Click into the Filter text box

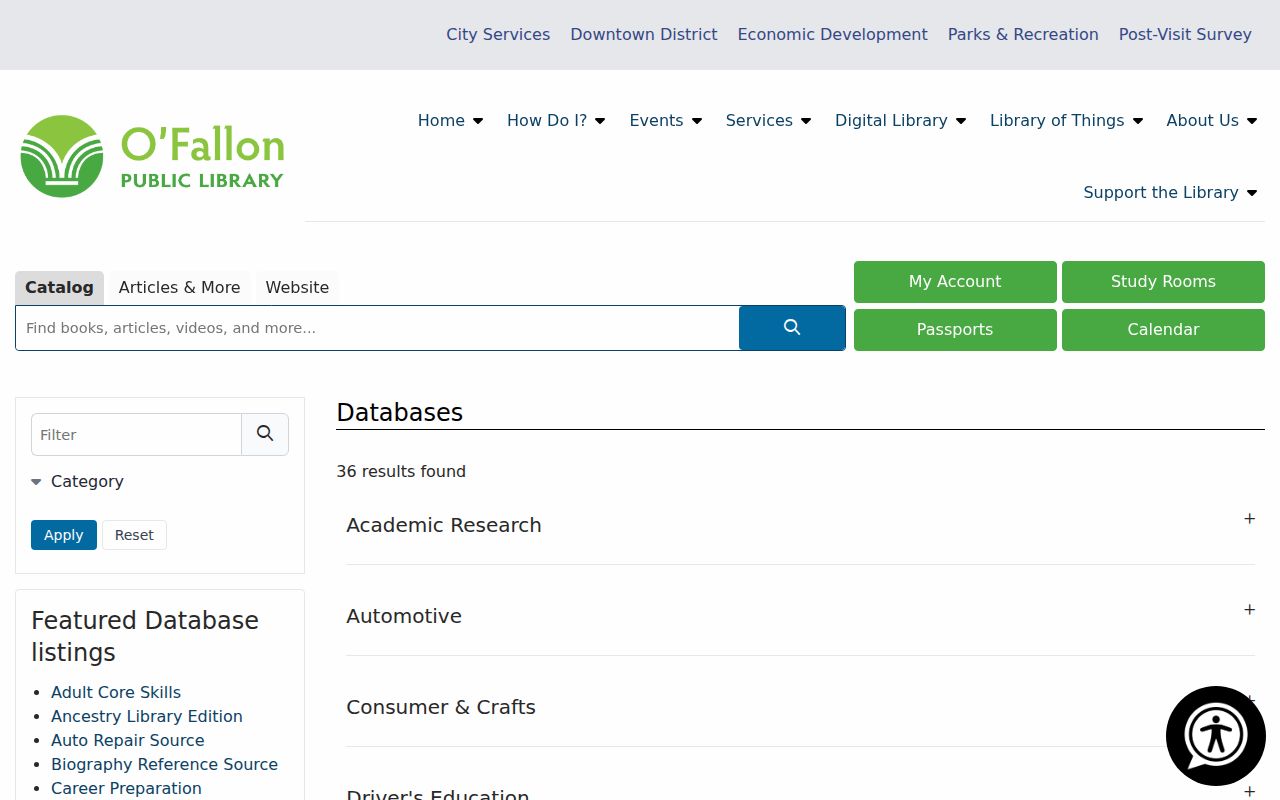[136, 434]
